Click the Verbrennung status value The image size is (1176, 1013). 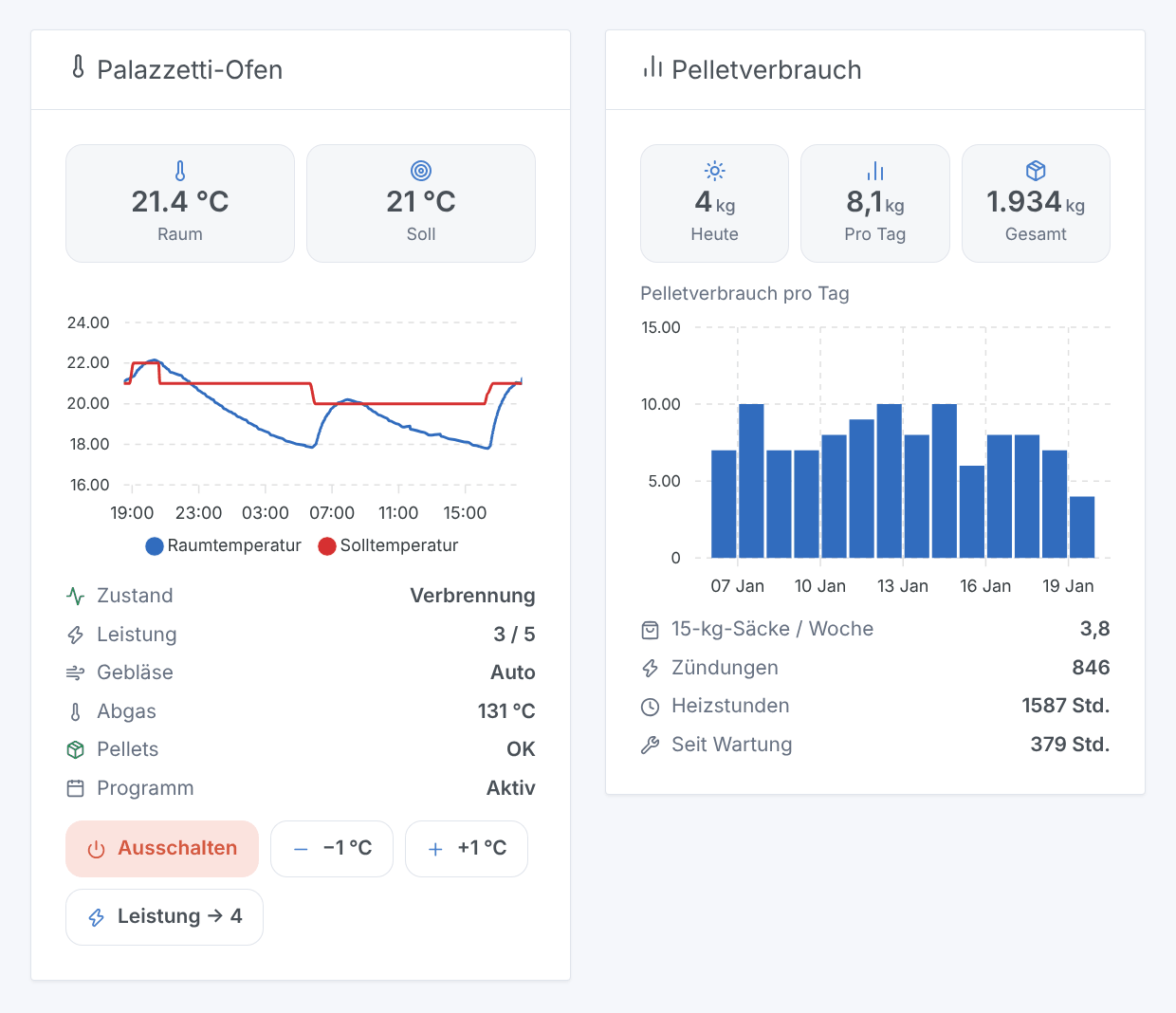point(472,596)
